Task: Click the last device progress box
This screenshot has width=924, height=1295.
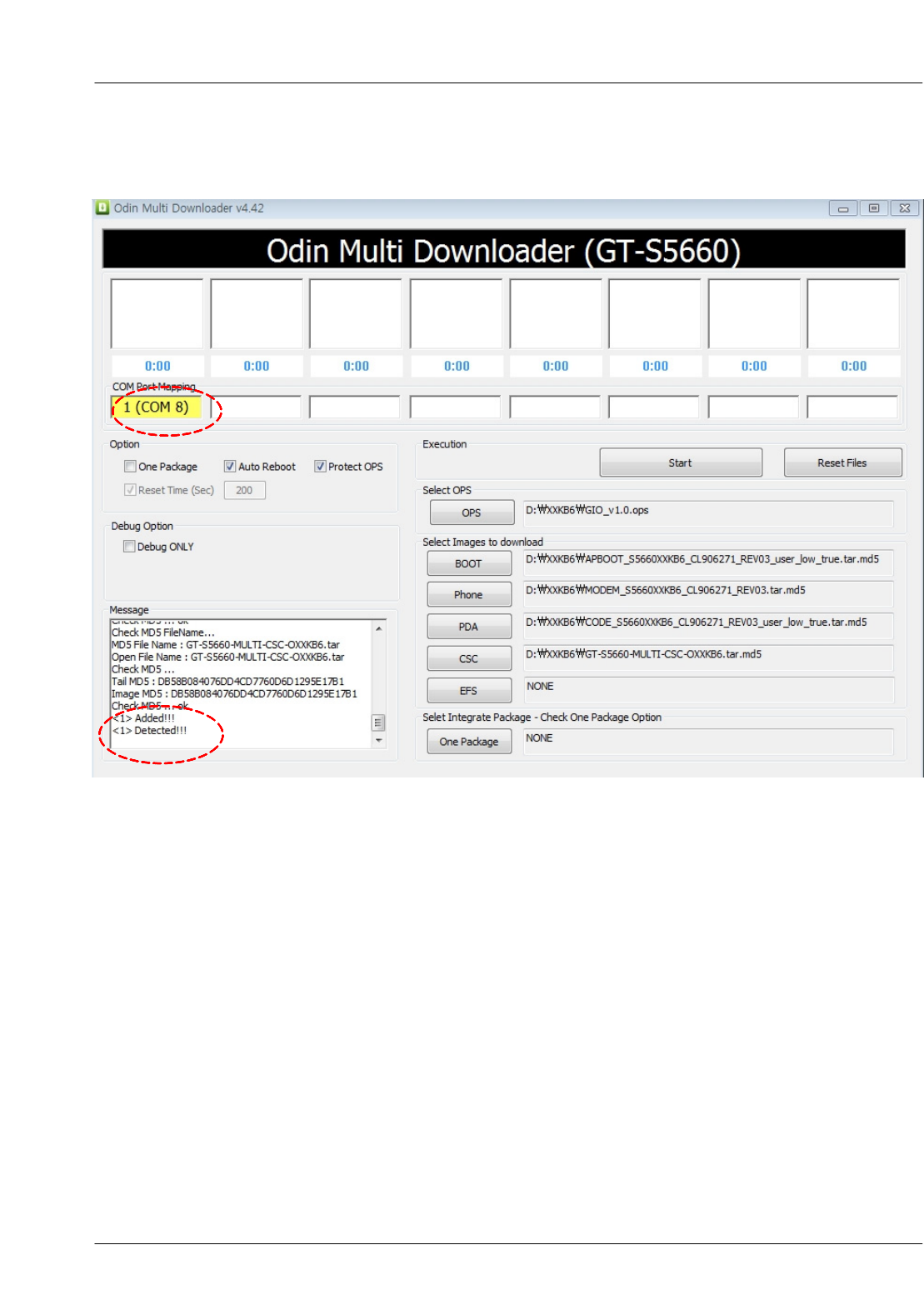Action: 853,313
